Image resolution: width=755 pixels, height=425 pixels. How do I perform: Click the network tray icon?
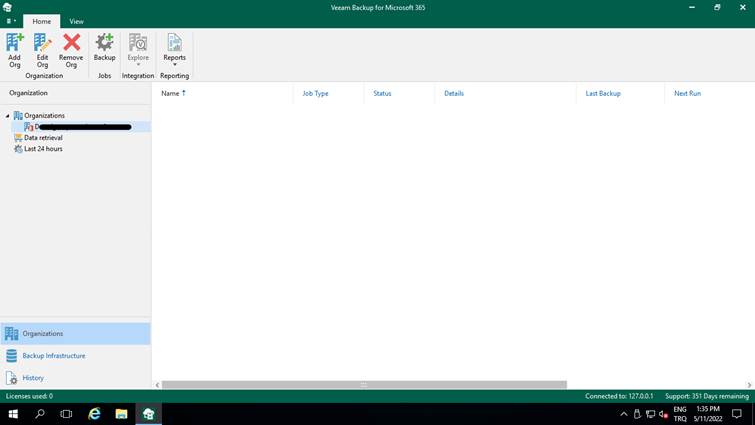click(651, 414)
